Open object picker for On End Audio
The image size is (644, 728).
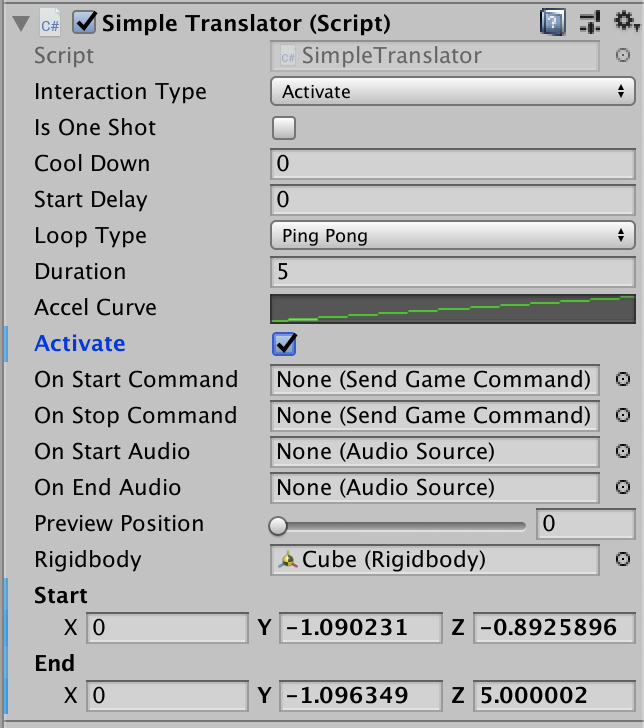pyautogui.click(x=622, y=488)
